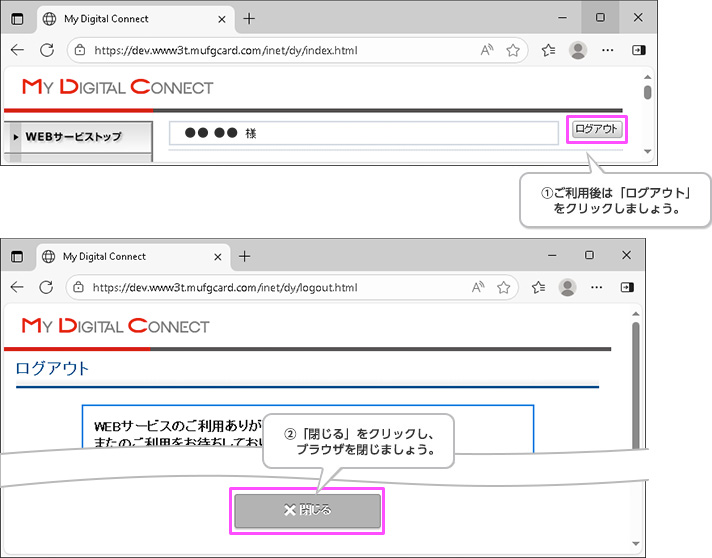712x558 pixels.
Task: Open the favorites list in the logout.html window
Action: [539, 287]
